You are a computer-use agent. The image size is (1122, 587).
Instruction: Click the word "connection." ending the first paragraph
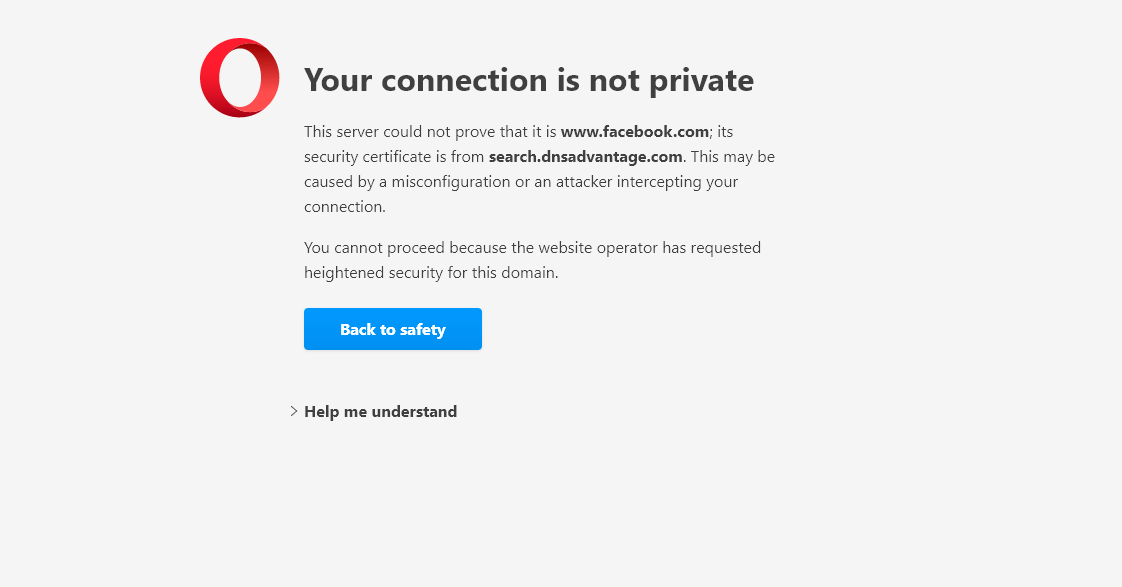(x=344, y=207)
